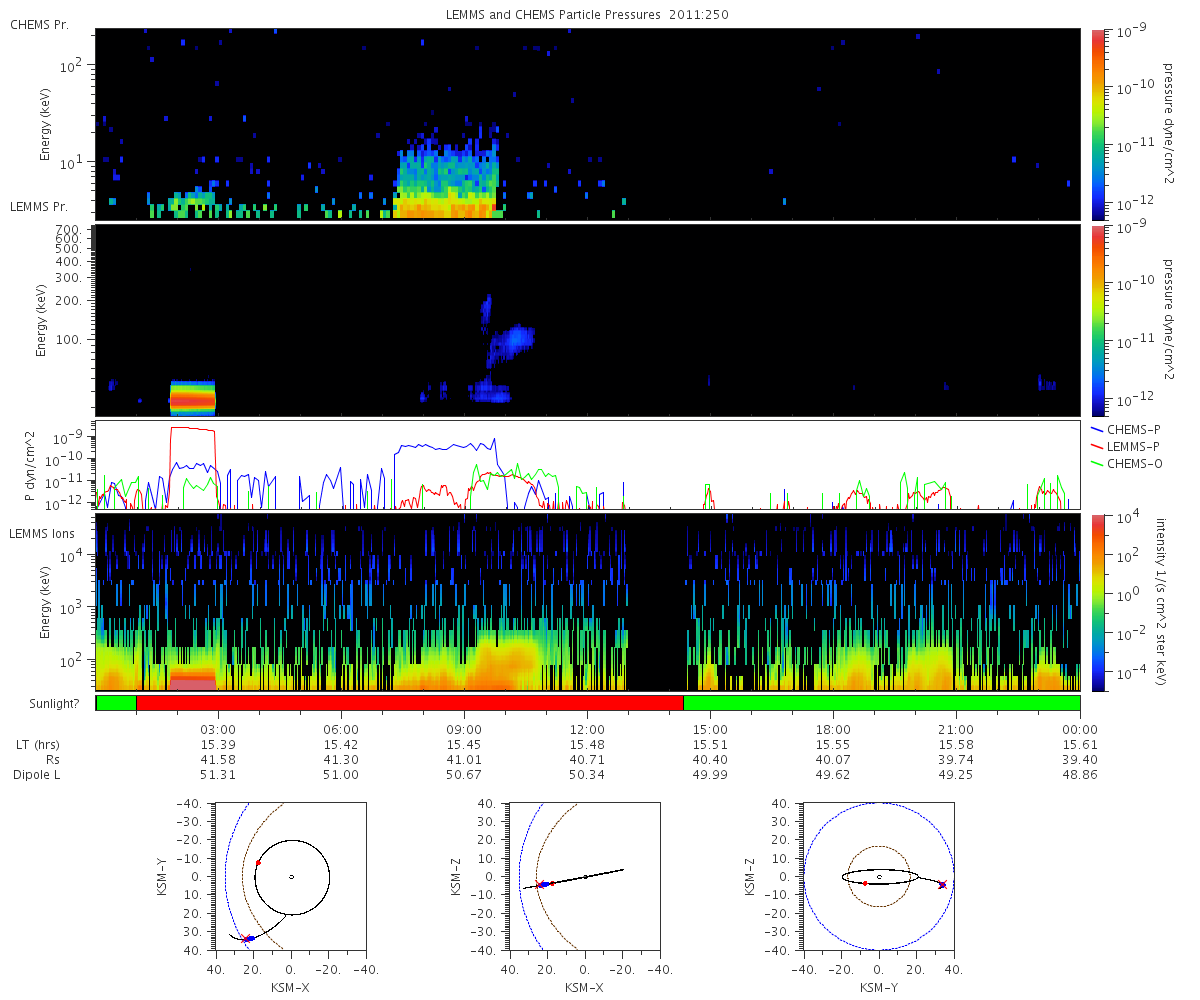Click the orange-red LEMMS pressure burst near 02:30
1200x1000 pixels.
click(x=192, y=397)
